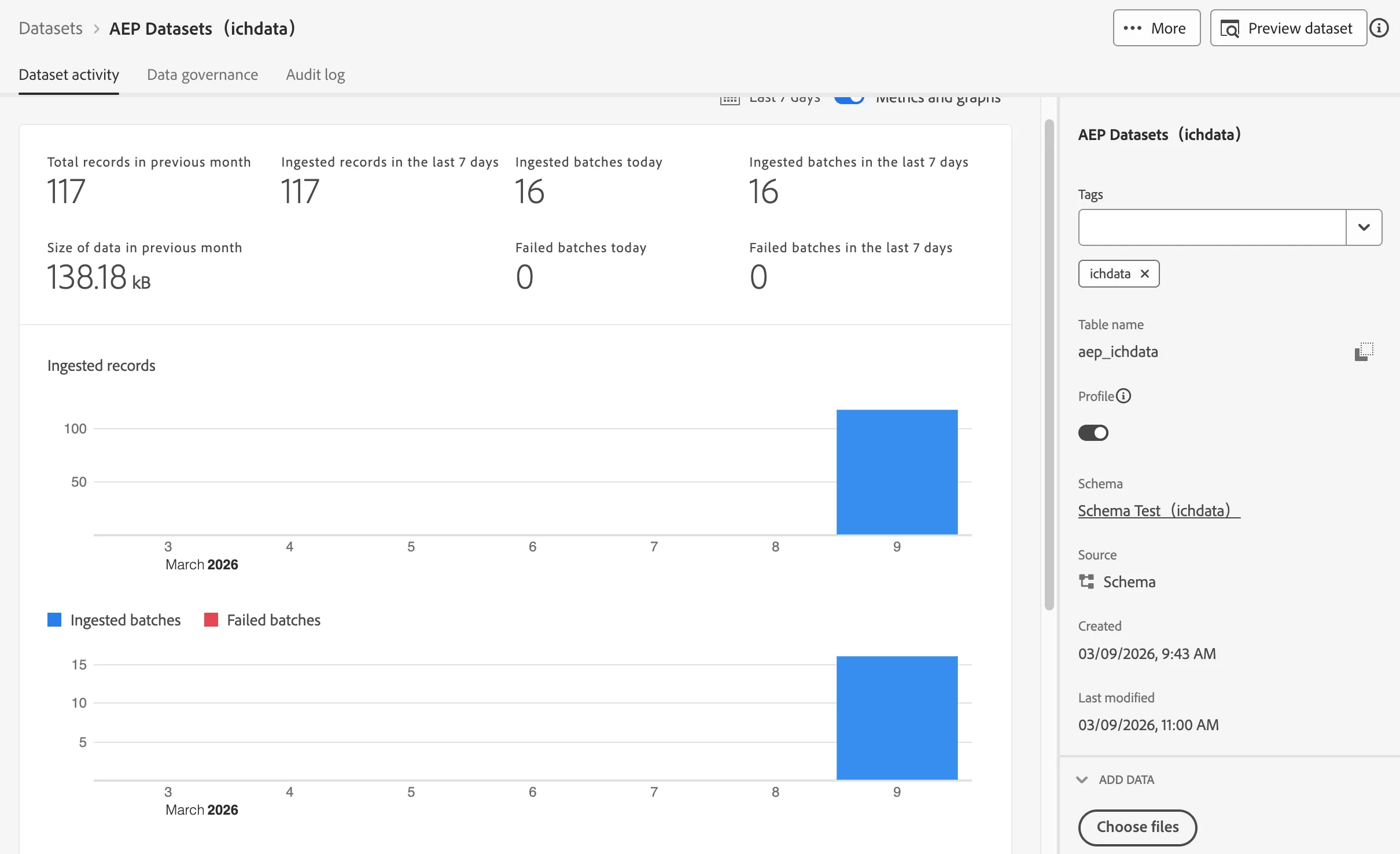Click the three-dots More icon

[x=1132, y=28]
